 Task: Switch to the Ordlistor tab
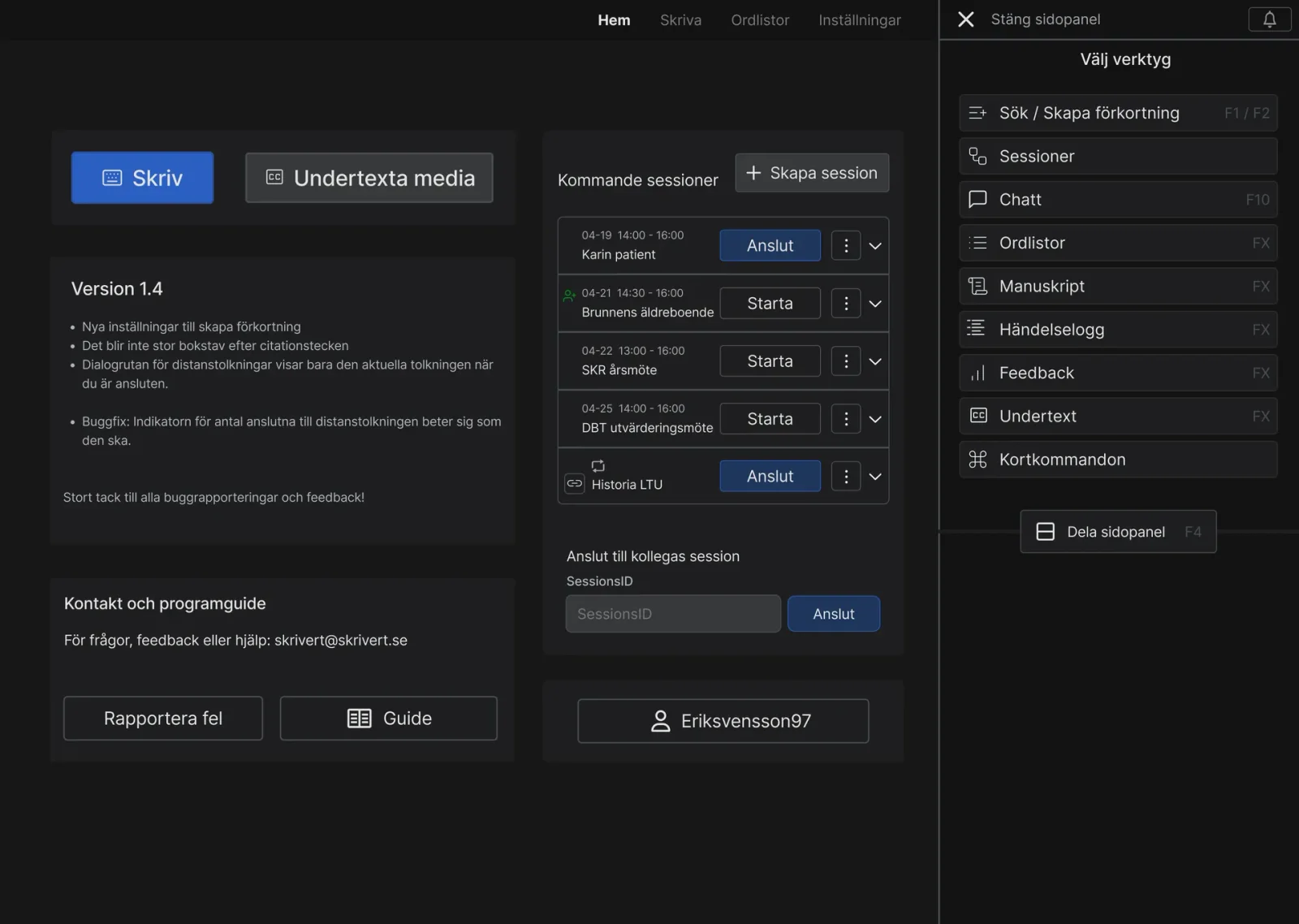click(x=759, y=20)
